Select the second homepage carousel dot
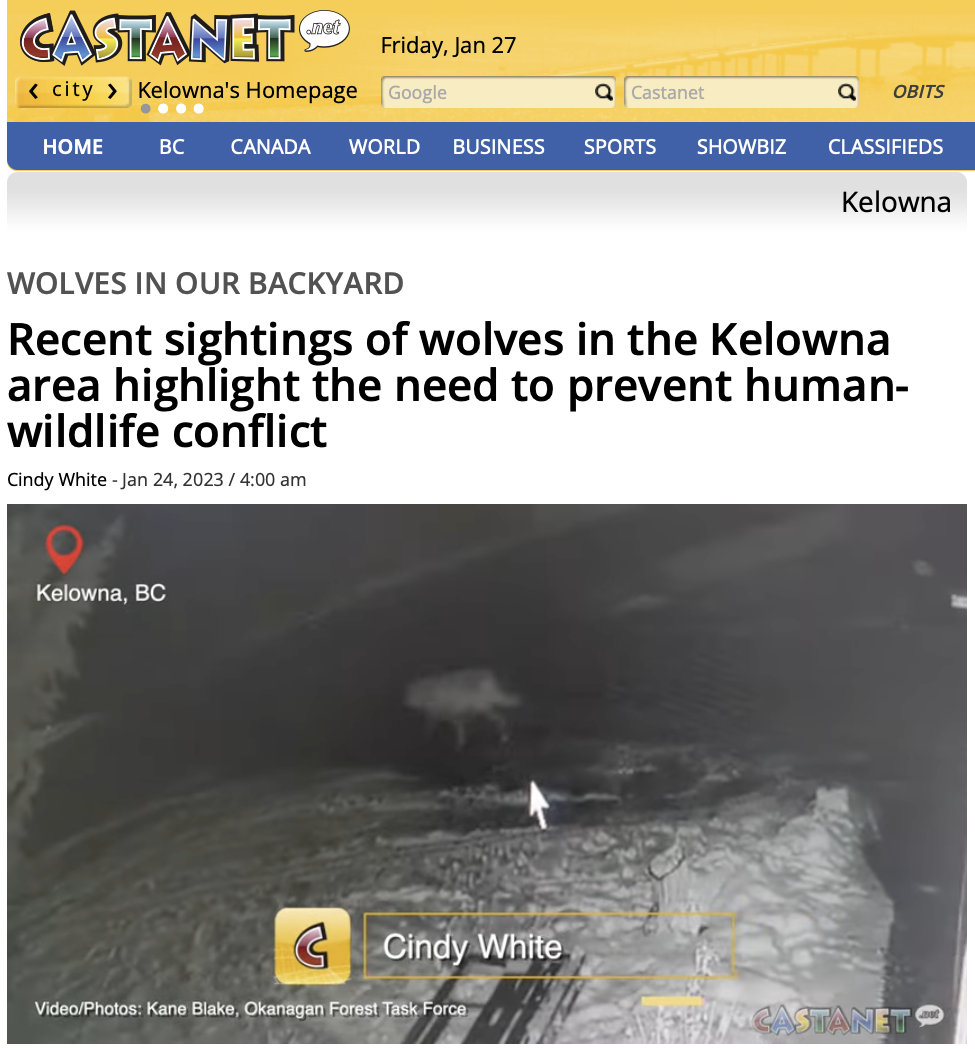This screenshot has width=975, height=1049. [163, 108]
